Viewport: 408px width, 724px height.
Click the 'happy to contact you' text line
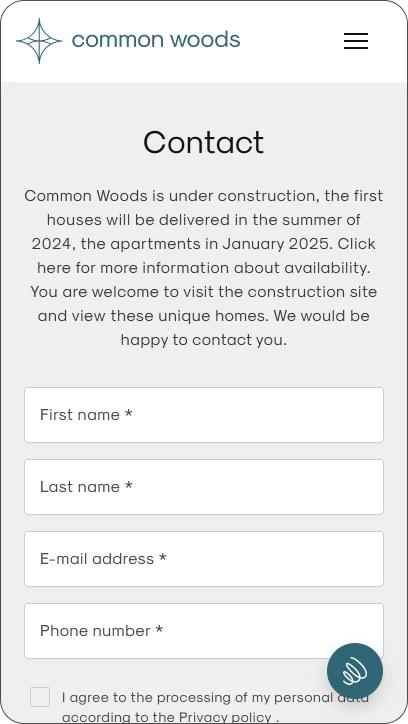[204, 340]
